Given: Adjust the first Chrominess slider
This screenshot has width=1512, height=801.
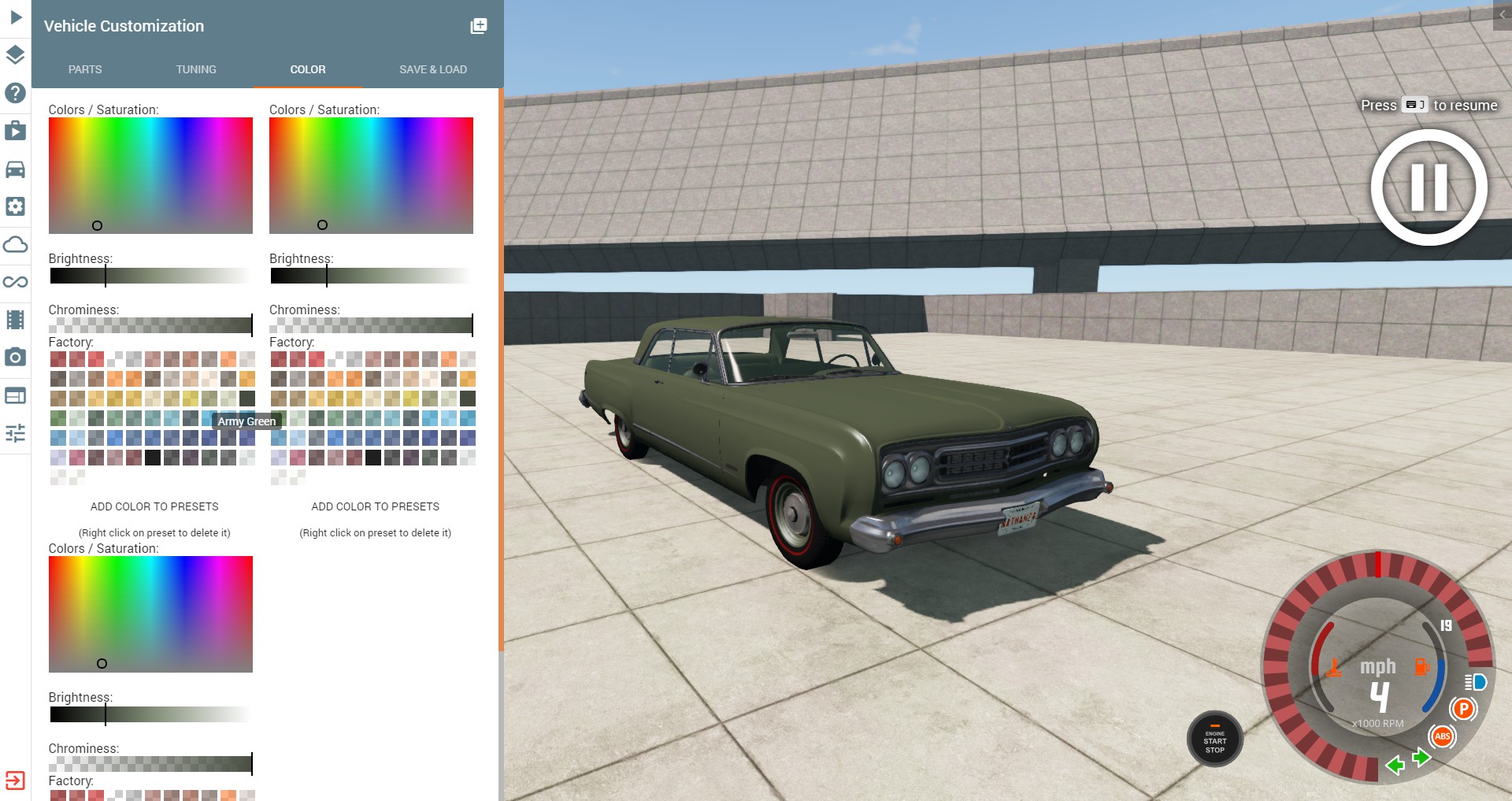Looking at the screenshot, I should click(x=150, y=324).
